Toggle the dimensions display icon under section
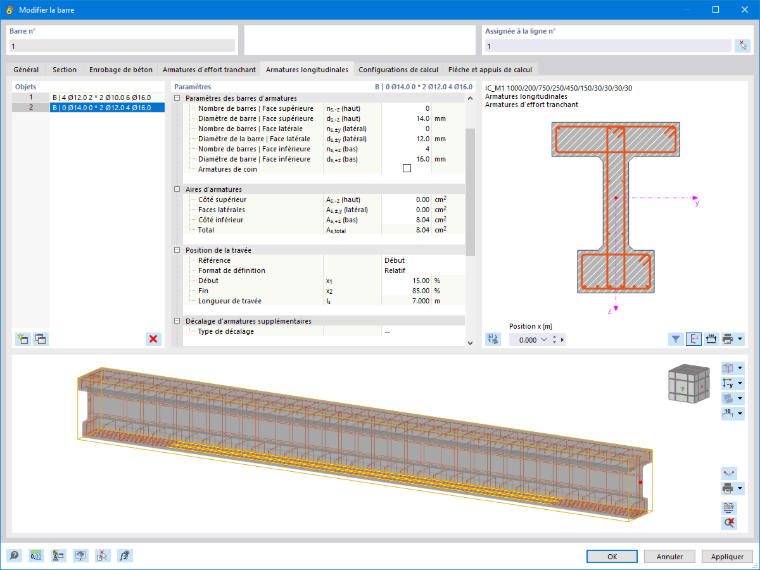 [711, 339]
